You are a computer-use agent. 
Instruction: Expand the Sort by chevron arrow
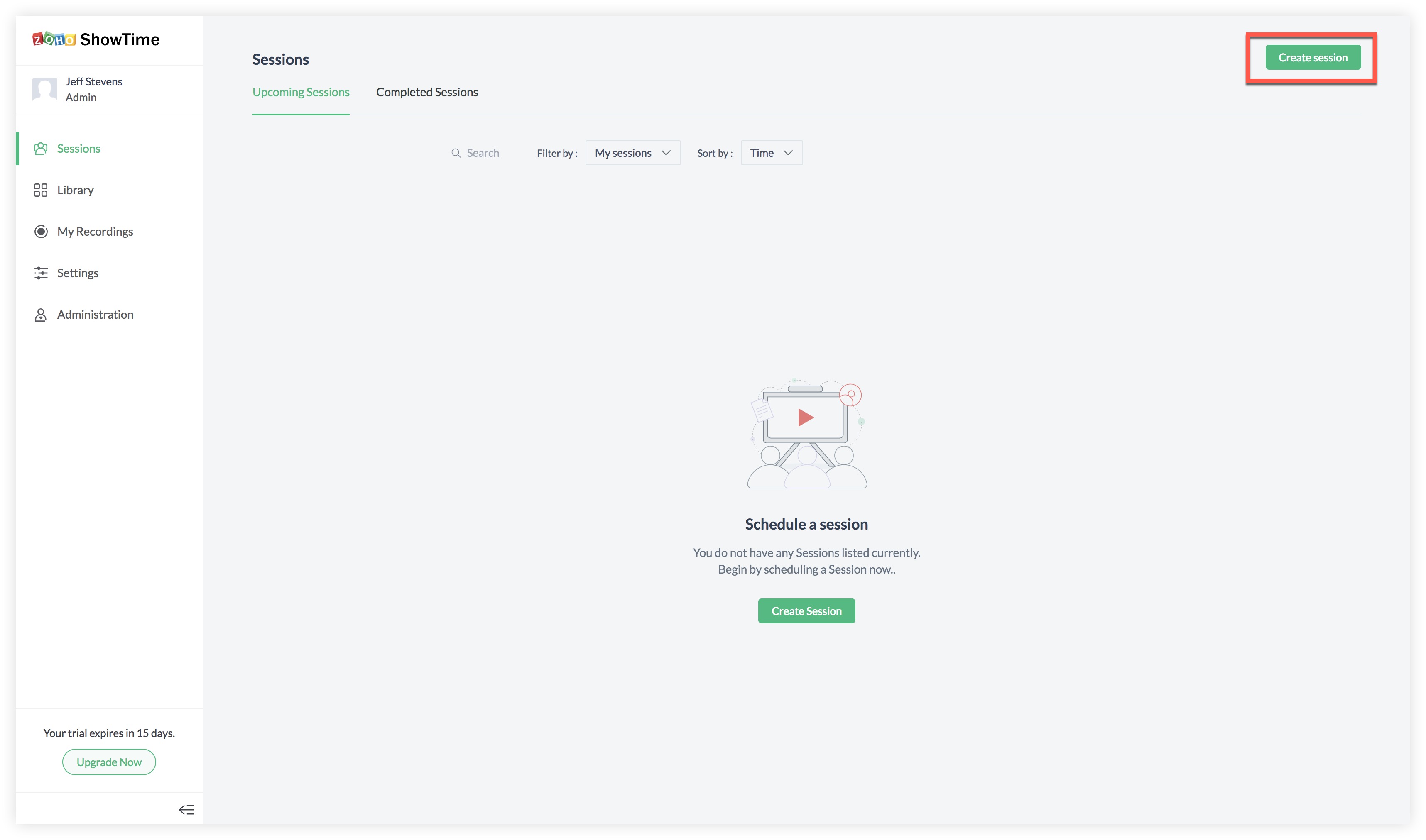coord(788,153)
